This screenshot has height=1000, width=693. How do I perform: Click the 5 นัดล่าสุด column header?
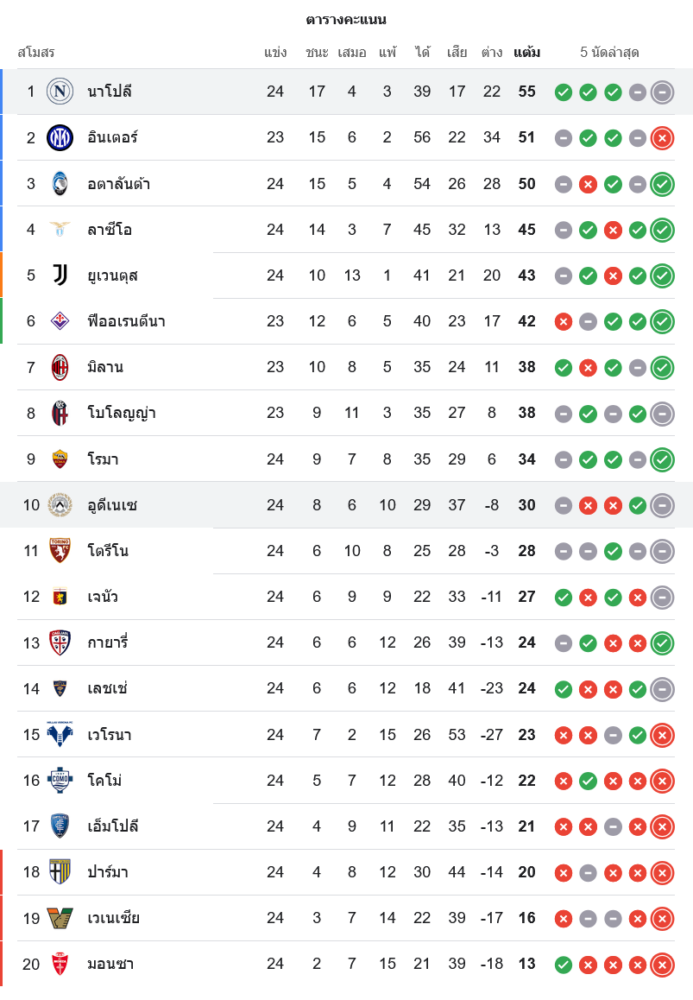[x=609, y=52]
